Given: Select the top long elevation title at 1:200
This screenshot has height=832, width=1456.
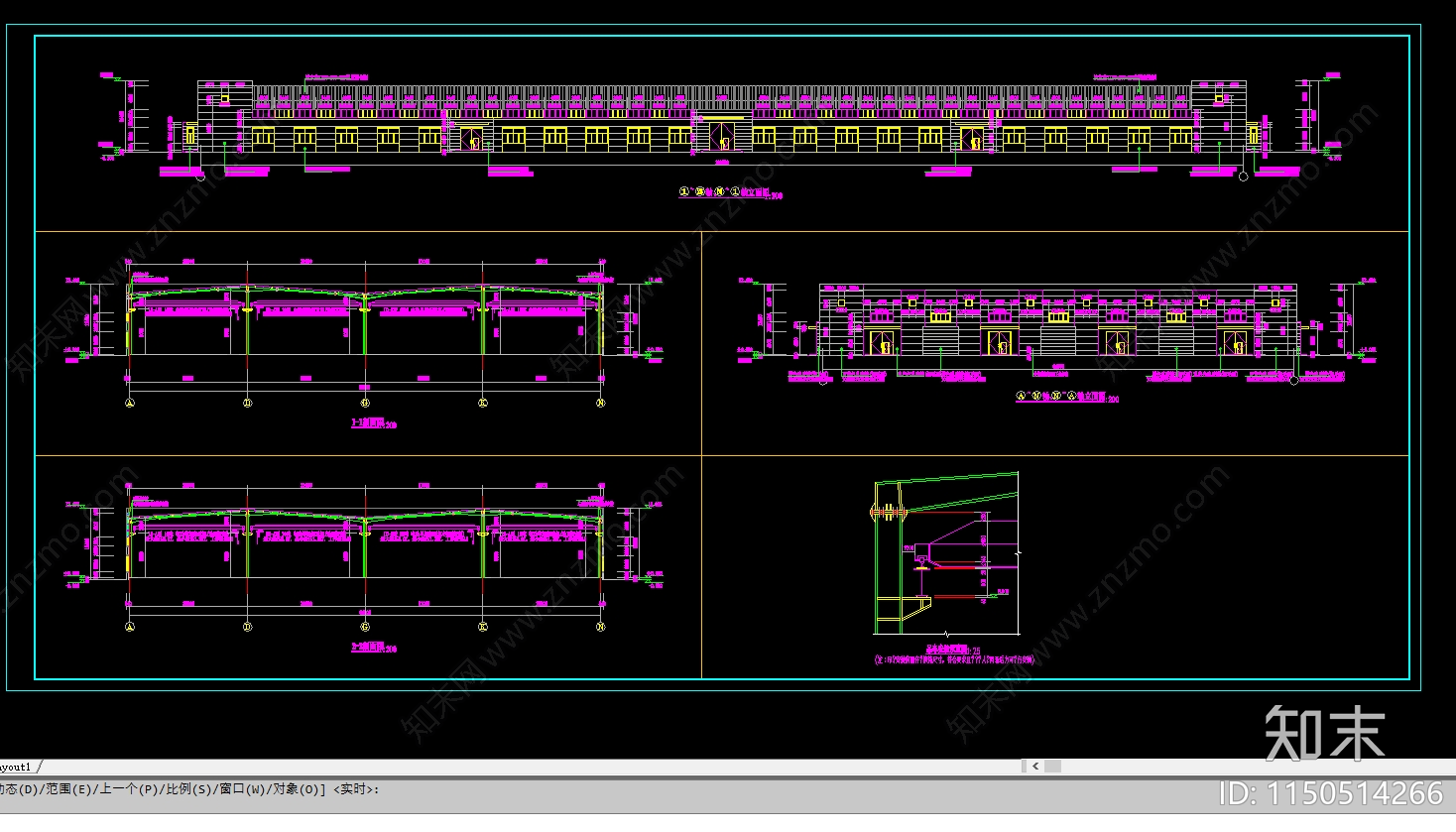Looking at the screenshot, I should (x=730, y=192).
